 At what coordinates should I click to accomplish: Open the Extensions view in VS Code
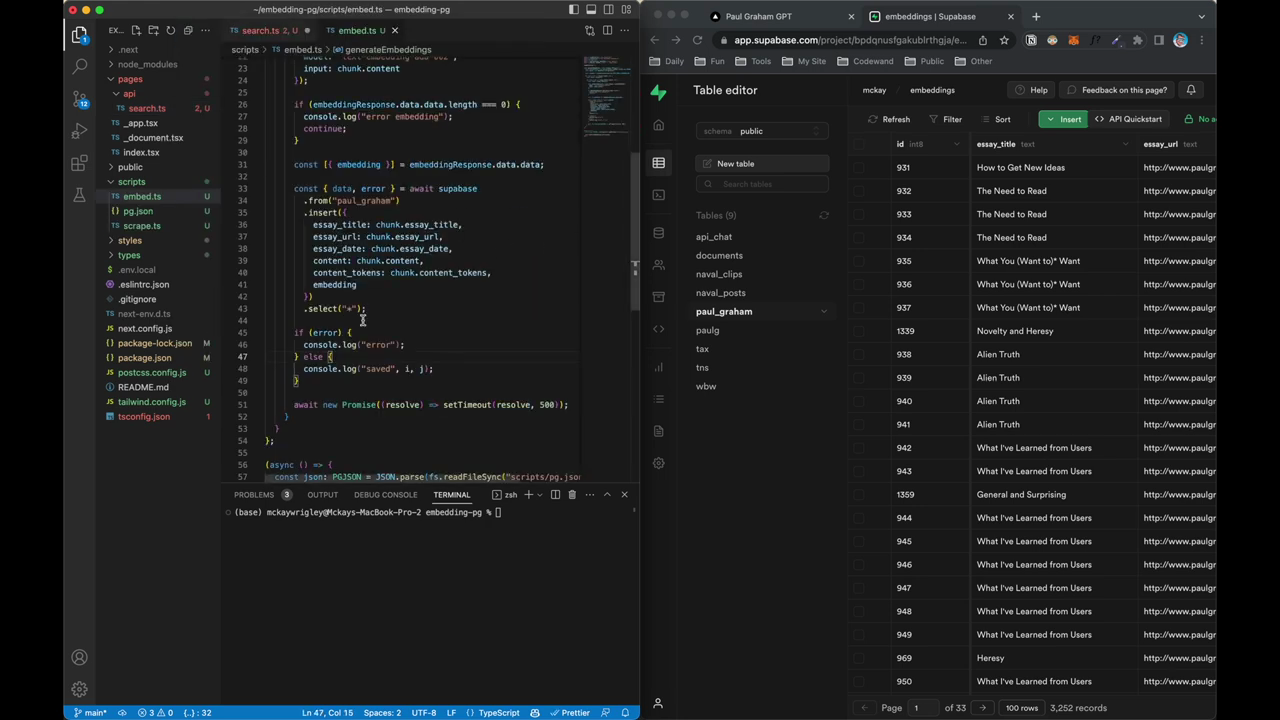[79, 163]
